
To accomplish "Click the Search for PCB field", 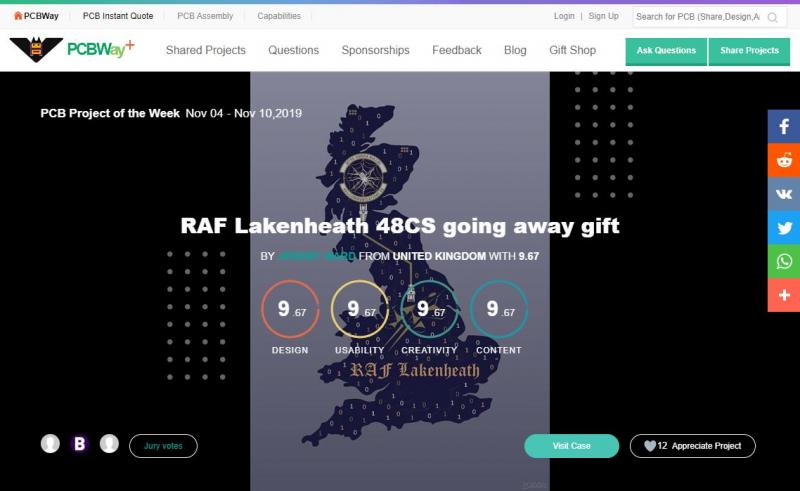I will coord(698,17).
